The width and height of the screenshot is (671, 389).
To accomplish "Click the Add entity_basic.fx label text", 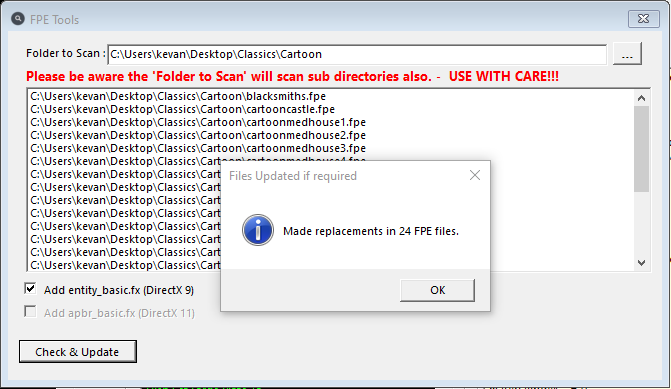I will (119, 290).
